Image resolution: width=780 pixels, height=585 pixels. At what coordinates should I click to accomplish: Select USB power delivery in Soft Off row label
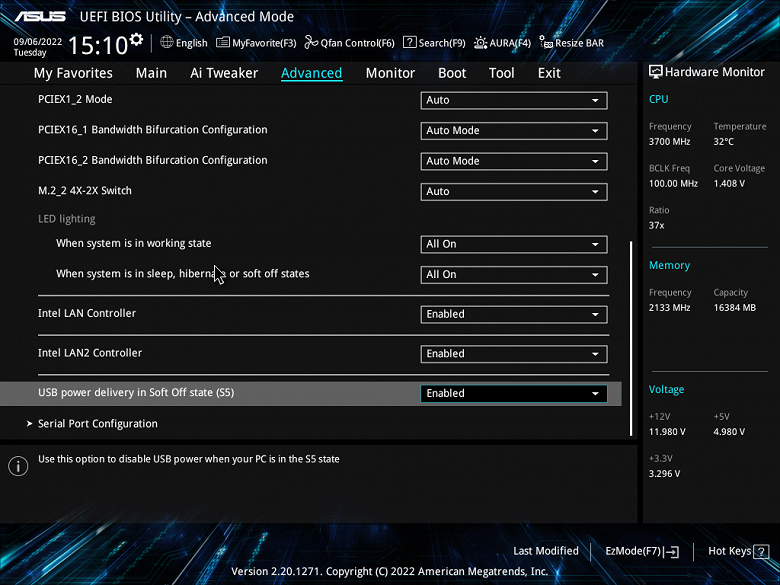136,392
